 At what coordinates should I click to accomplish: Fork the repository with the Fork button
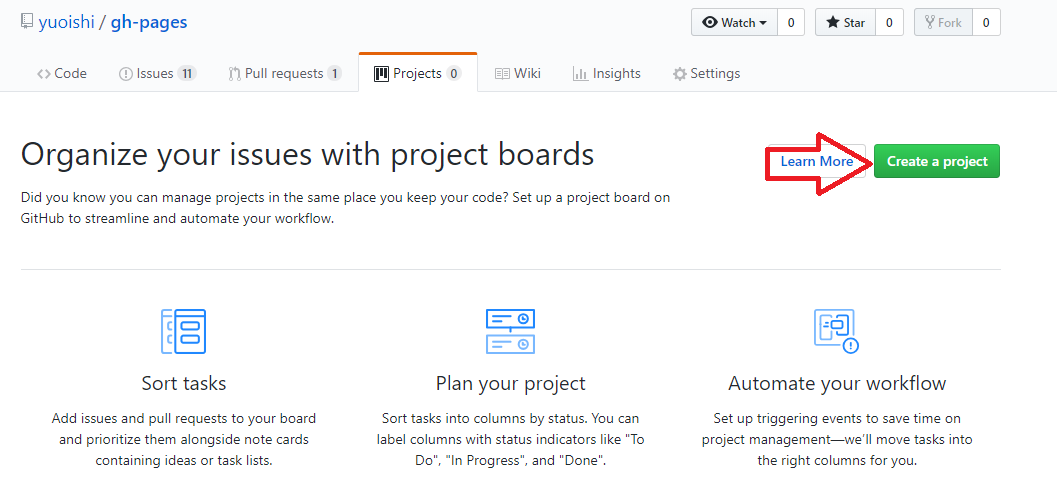942,22
